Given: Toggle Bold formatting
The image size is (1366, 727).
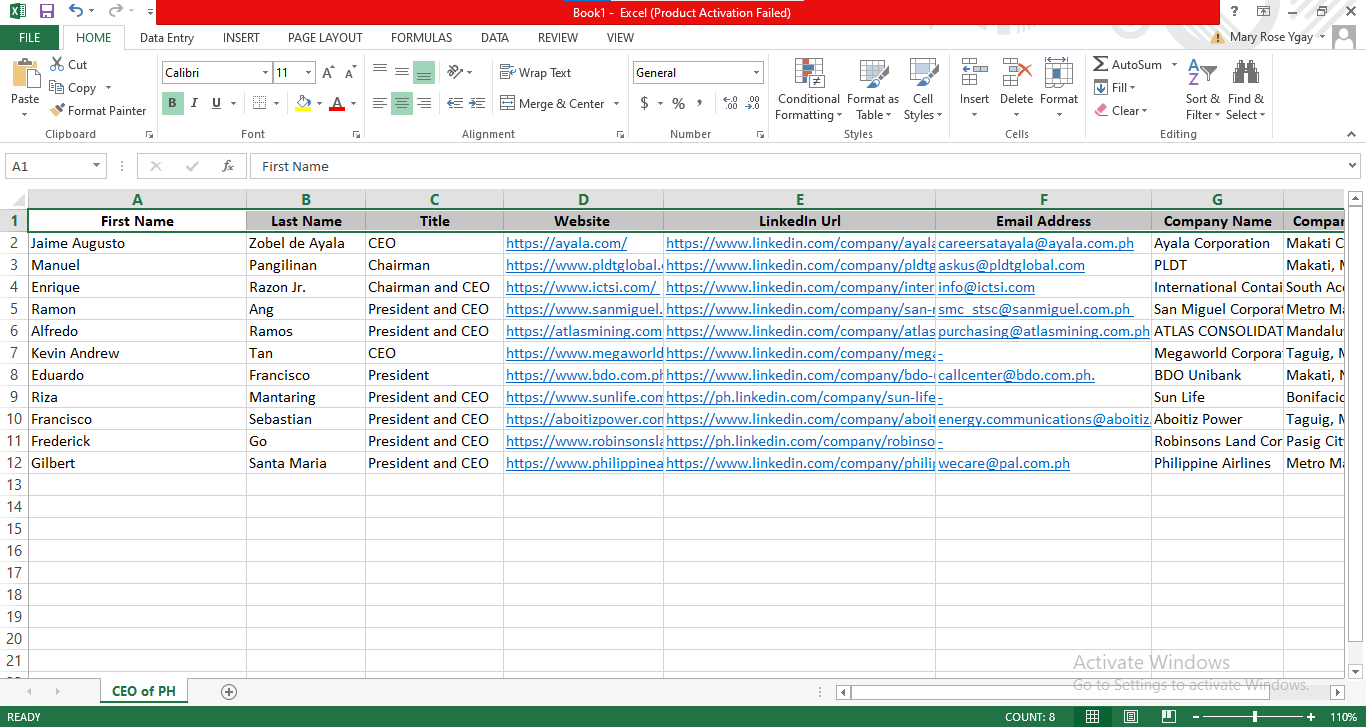Looking at the screenshot, I should (172, 103).
